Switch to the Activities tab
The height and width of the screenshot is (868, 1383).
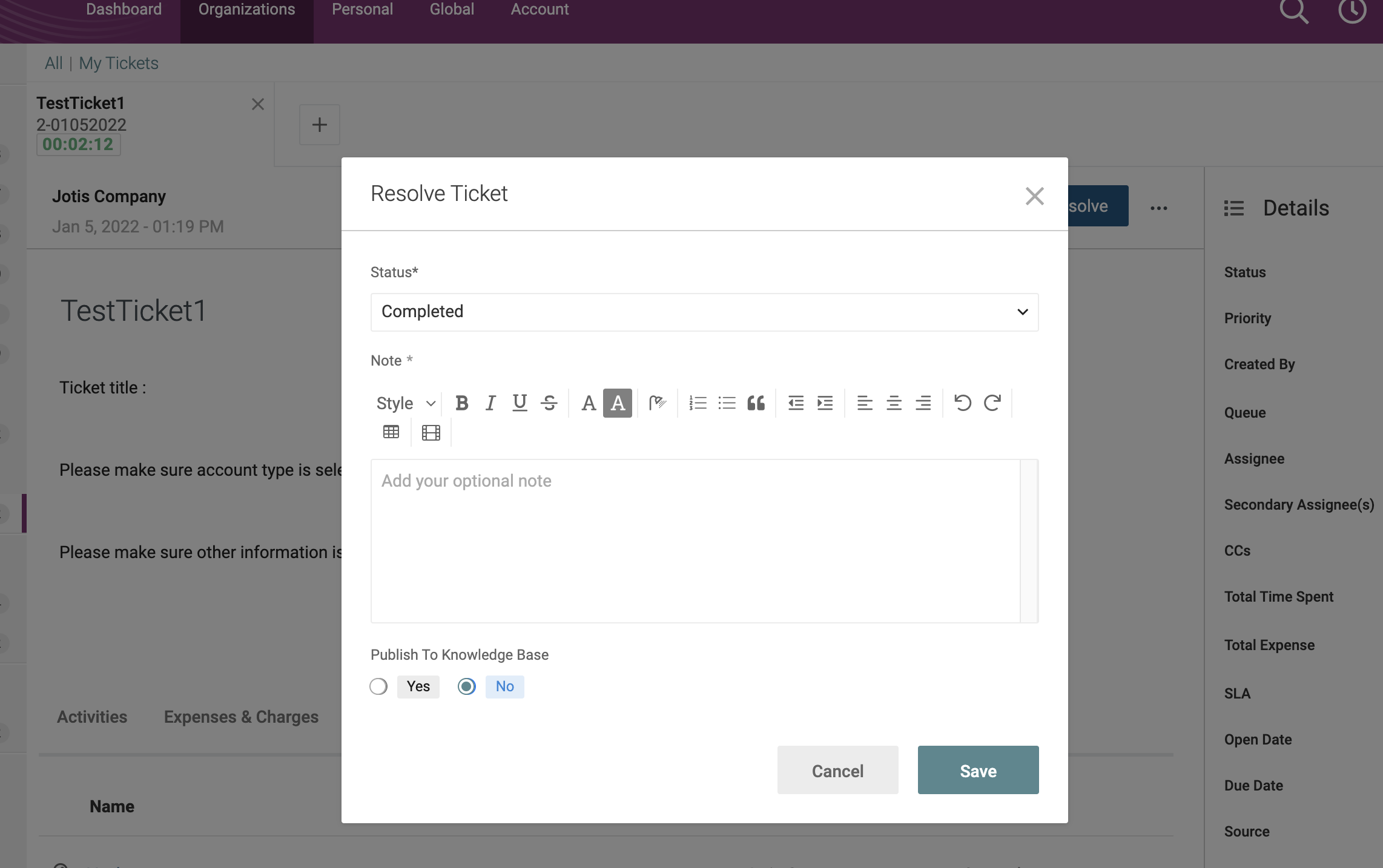pos(92,717)
